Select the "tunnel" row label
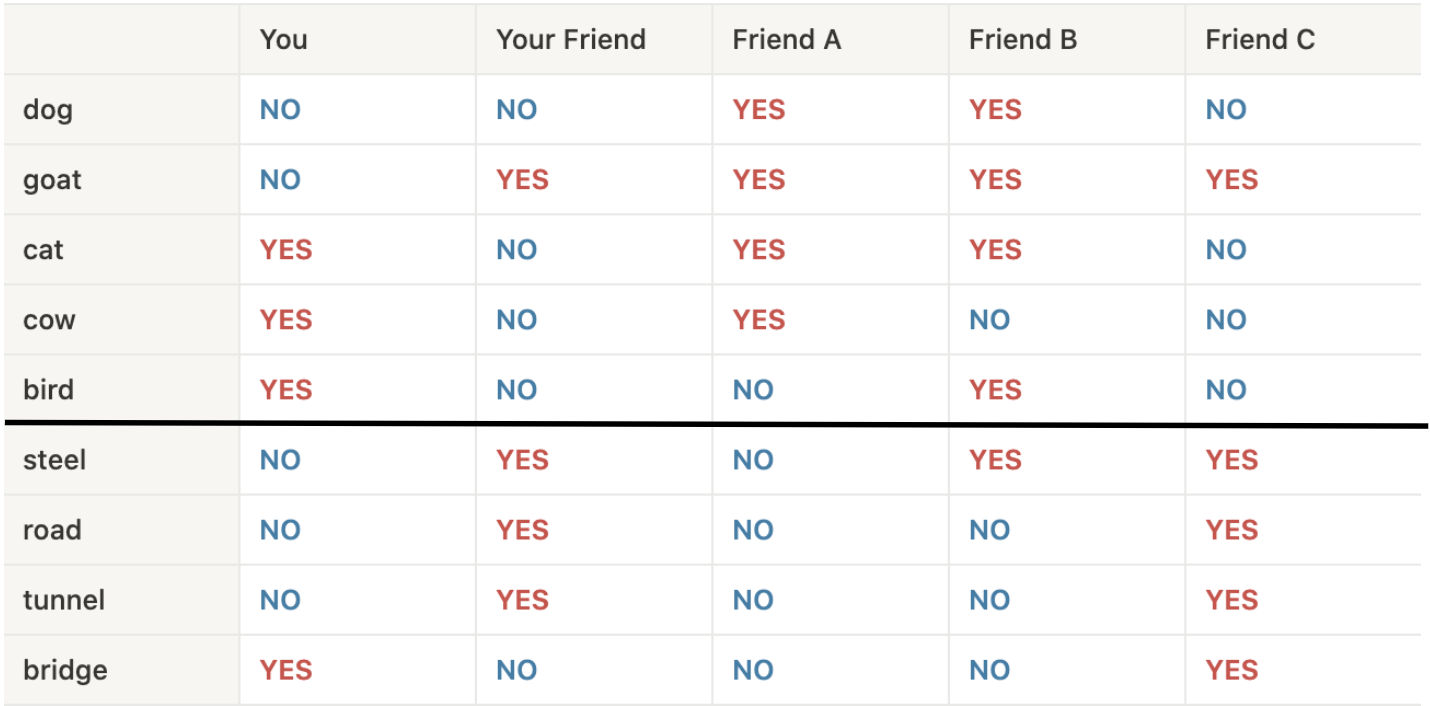This screenshot has width=1430, height=706. click(x=63, y=600)
